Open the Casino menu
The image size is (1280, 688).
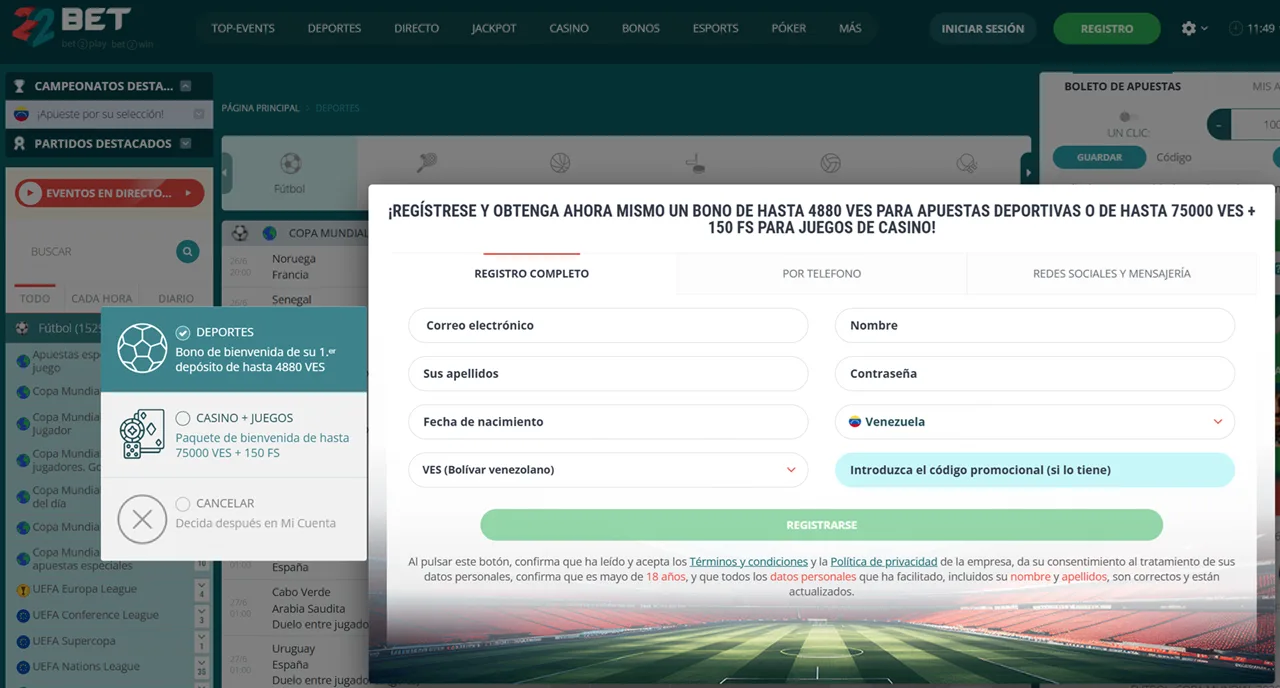(569, 29)
